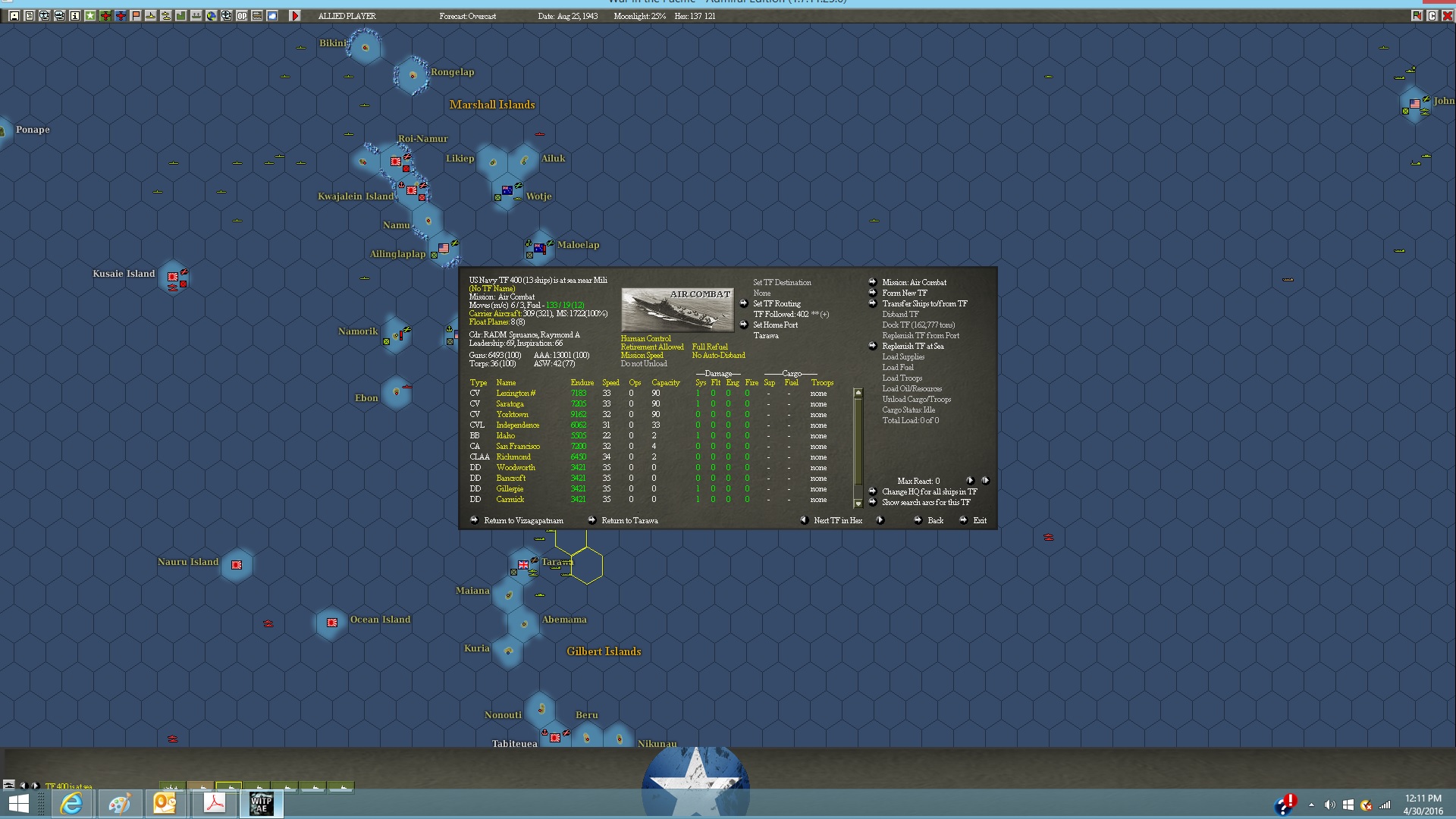The height and width of the screenshot is (819, 1456).
Task: Open the intelligence star icon panel
Action: 90,16
